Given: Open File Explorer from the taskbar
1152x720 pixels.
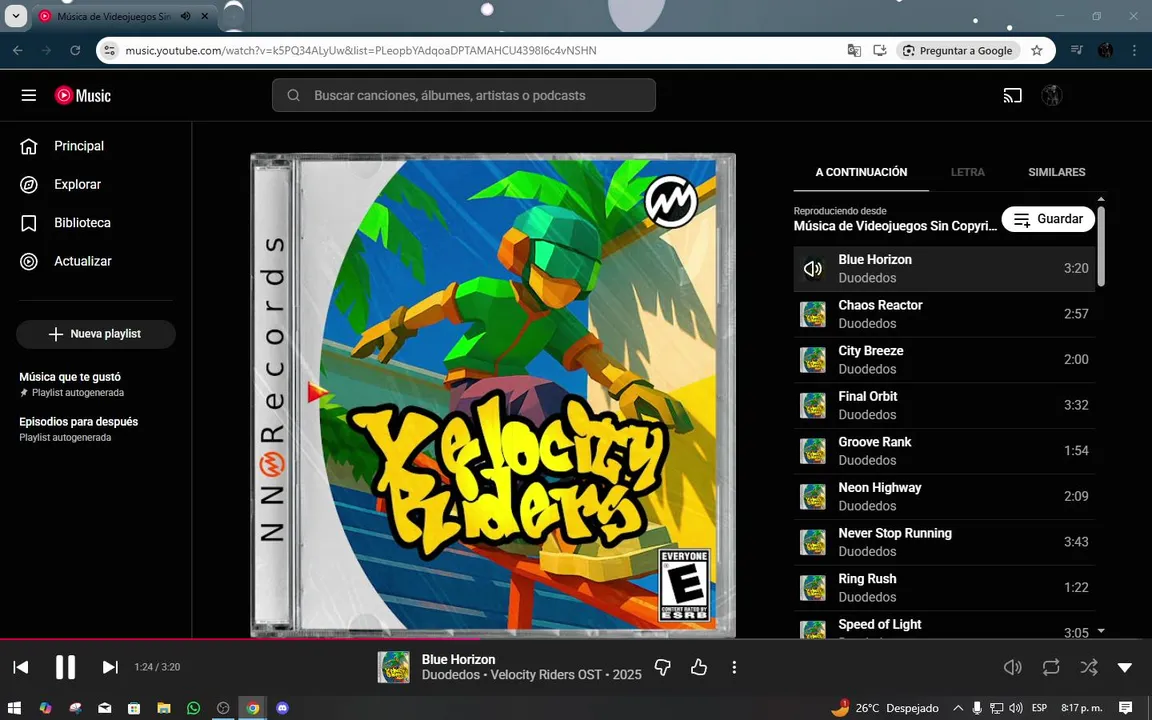Looking at the screenshot, I should 163,708.
